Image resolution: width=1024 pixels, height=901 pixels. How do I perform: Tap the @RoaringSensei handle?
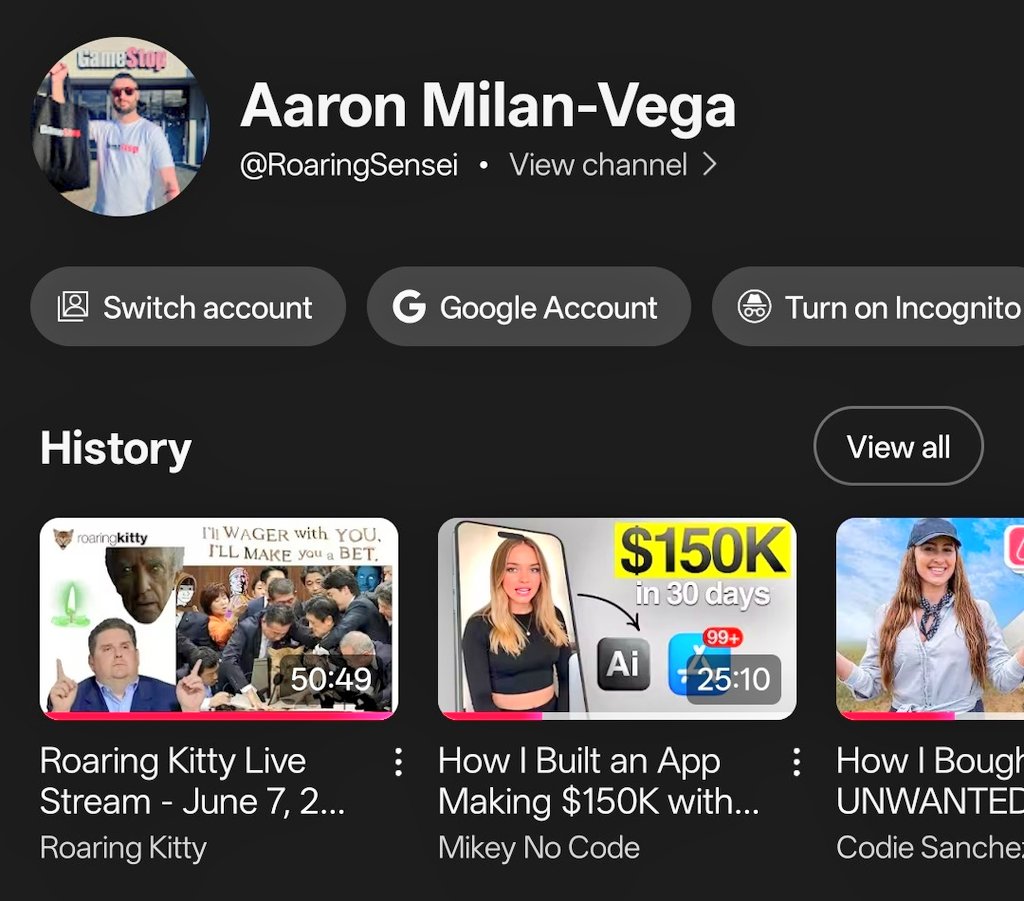coord(349,165)
